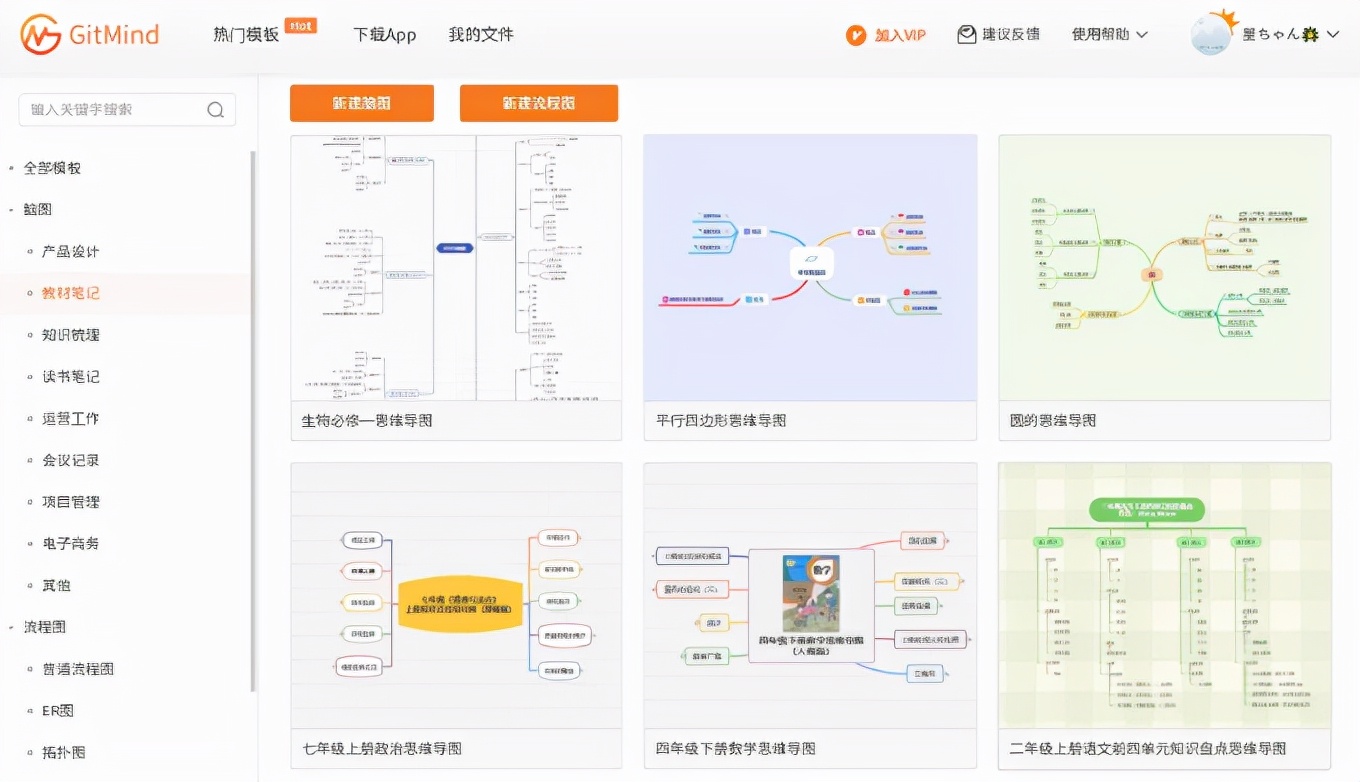Select the 教材笔记 category radio item

click(71, 293)
